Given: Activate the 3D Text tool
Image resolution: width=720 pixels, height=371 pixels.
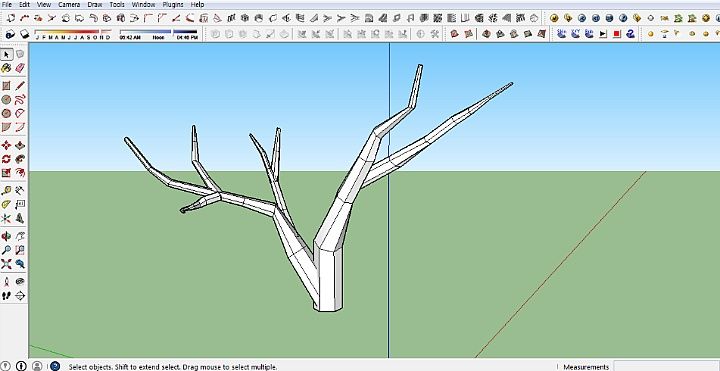Looking at the screenshot, I should pos(20,218).
